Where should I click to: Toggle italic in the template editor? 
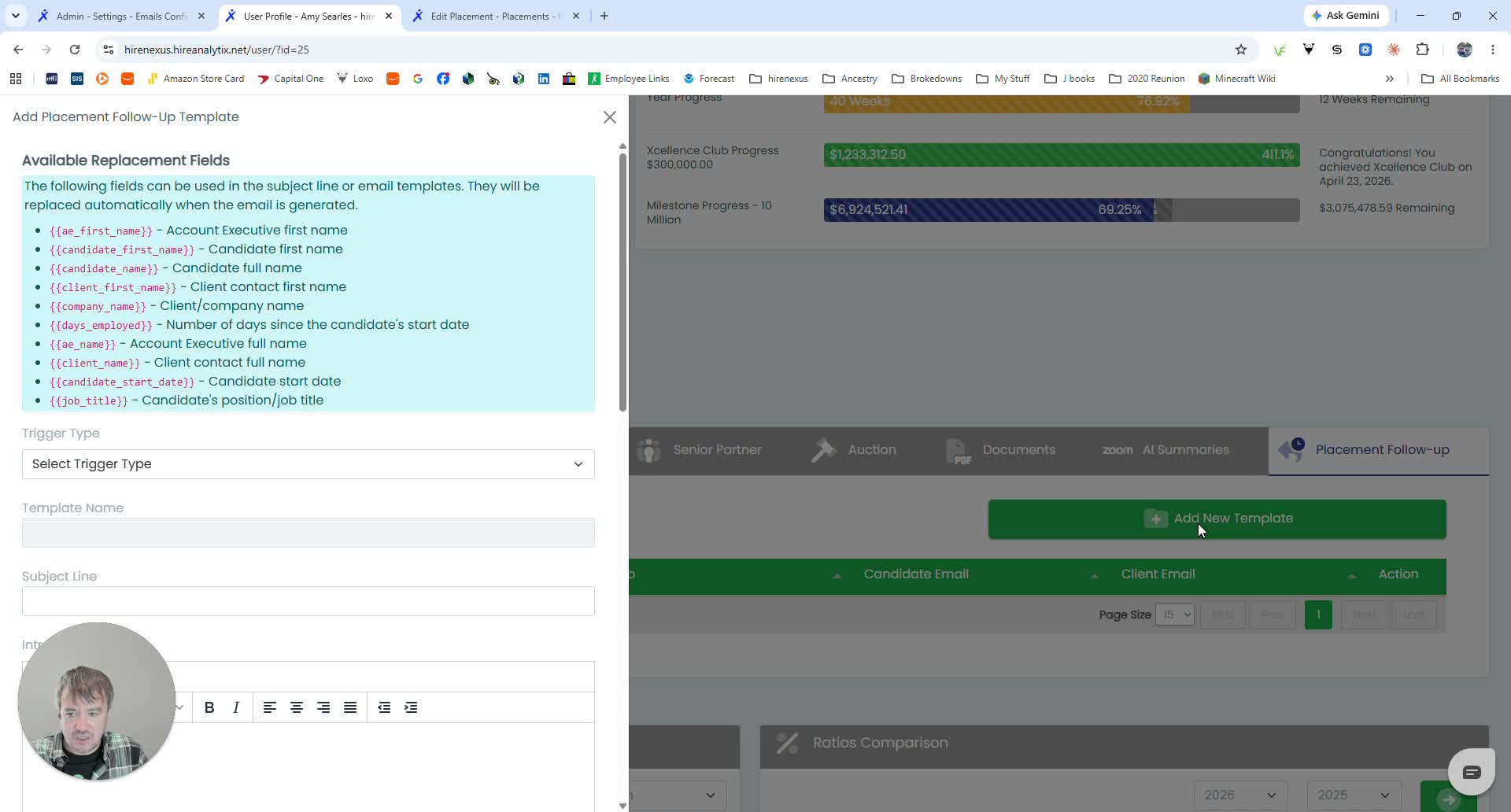(236, 707)
